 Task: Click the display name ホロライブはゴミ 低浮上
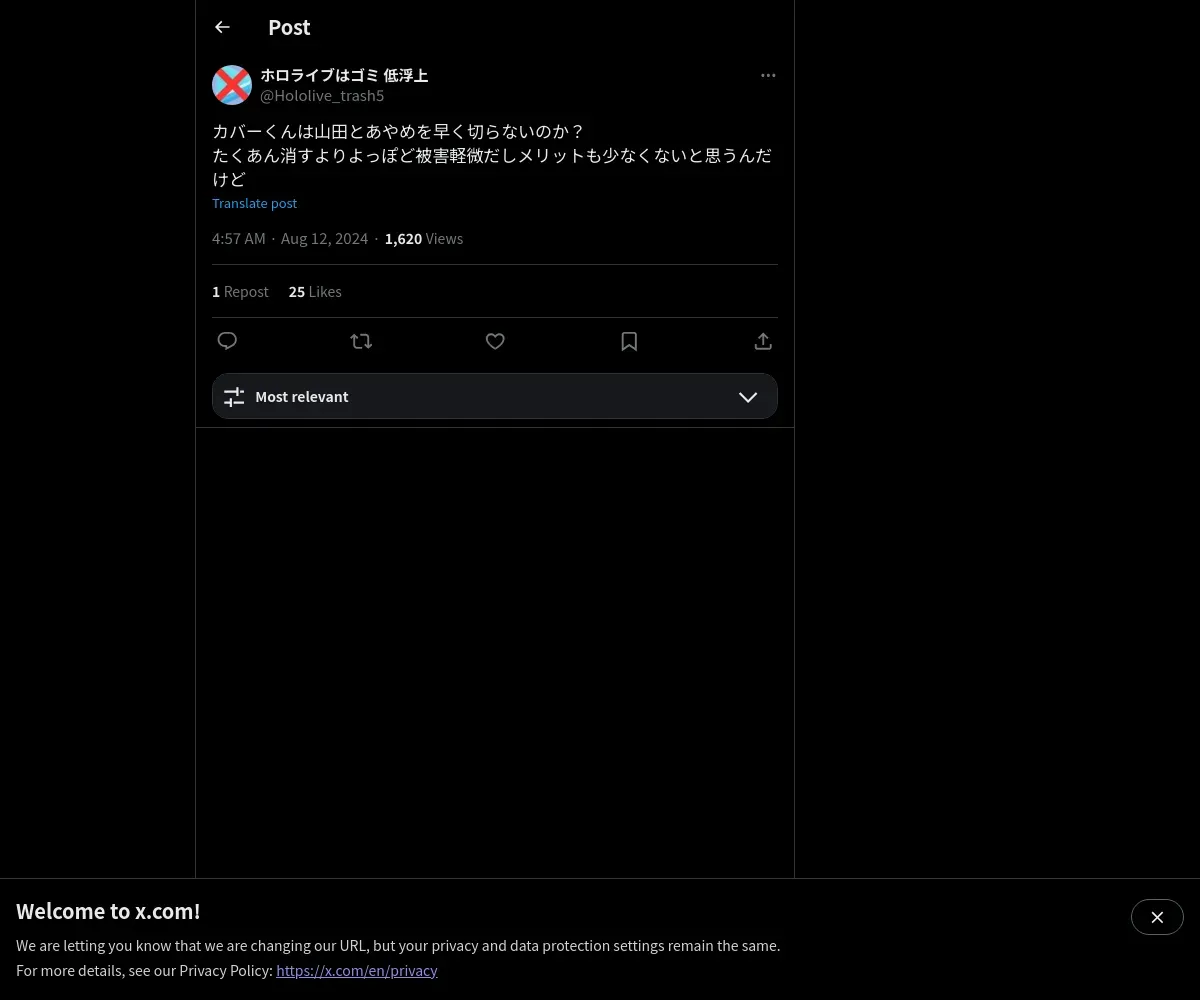pyautogui.click(x=344, y=75)
